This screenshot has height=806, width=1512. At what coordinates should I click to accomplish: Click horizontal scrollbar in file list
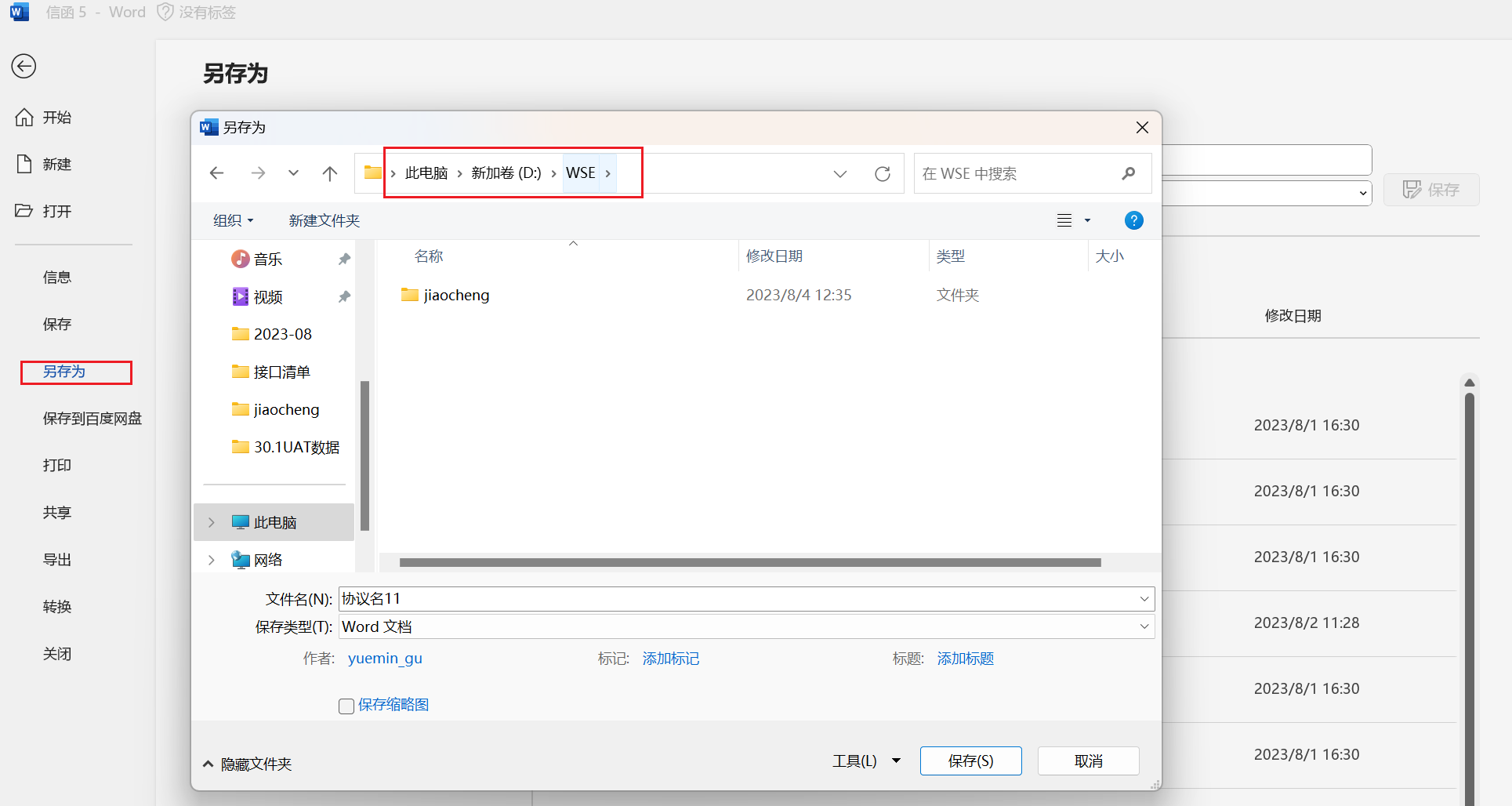click(750, 562)
